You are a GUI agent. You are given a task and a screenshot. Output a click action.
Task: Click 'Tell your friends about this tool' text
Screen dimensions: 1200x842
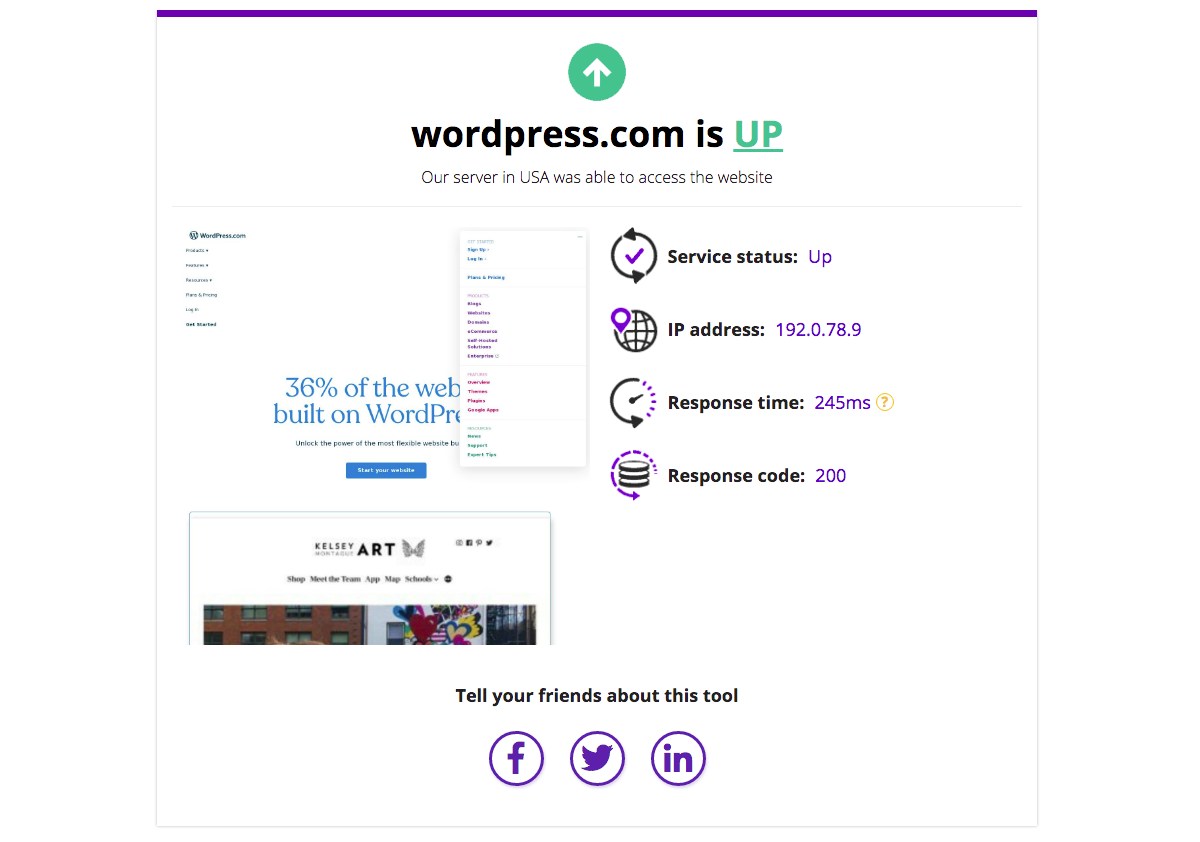click(597, 695)
